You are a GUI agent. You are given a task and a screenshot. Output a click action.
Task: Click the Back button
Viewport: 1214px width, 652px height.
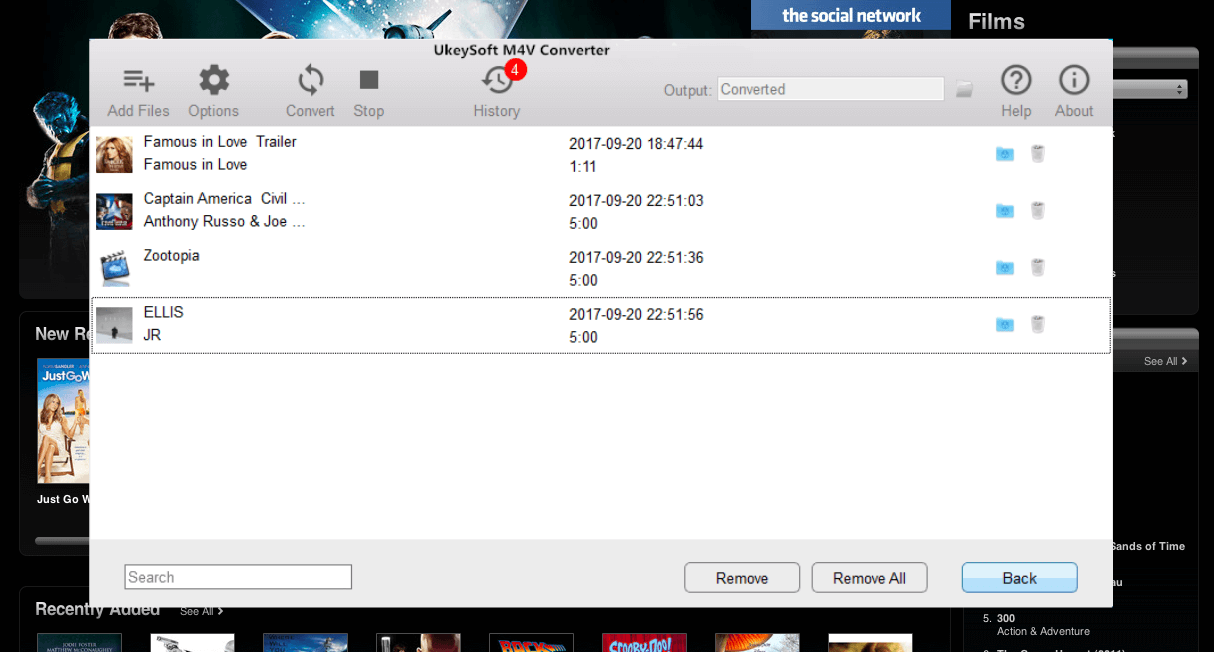coord(1020,578)
